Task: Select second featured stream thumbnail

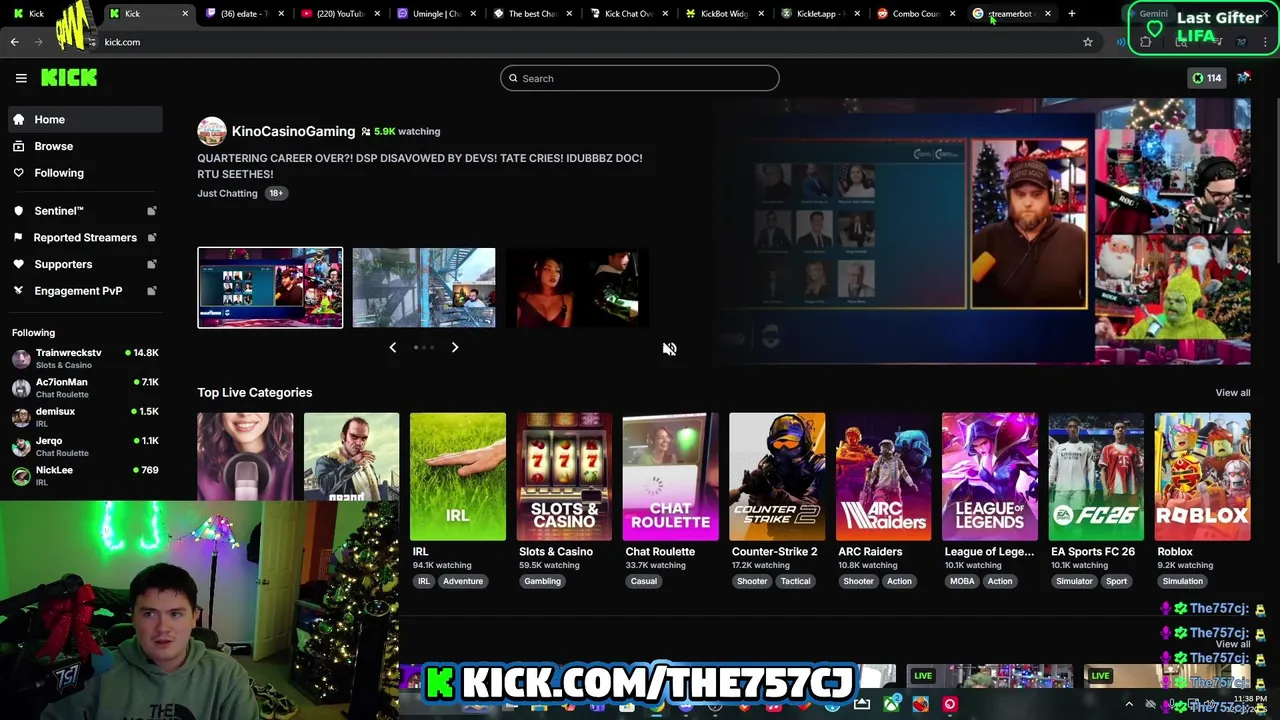Action: pos(424,288)
